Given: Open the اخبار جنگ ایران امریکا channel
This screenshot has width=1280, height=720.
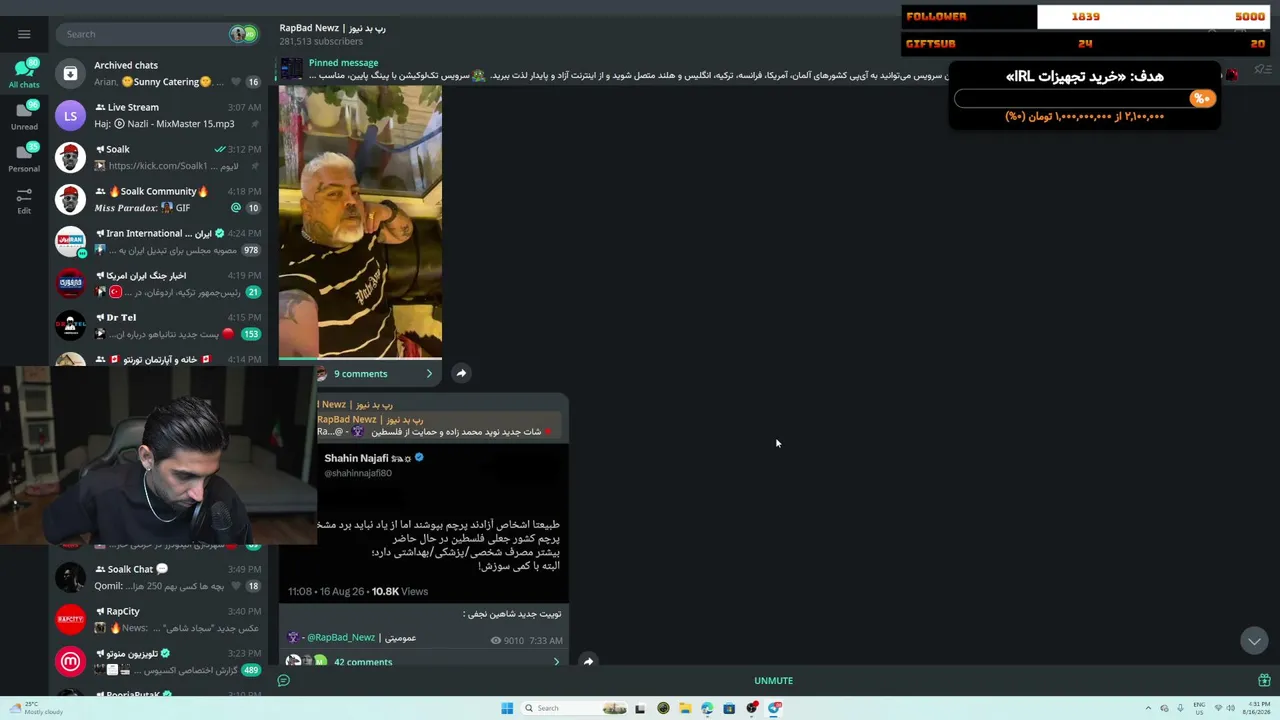Looking at the screenshot, I should [x=160, y=283].
